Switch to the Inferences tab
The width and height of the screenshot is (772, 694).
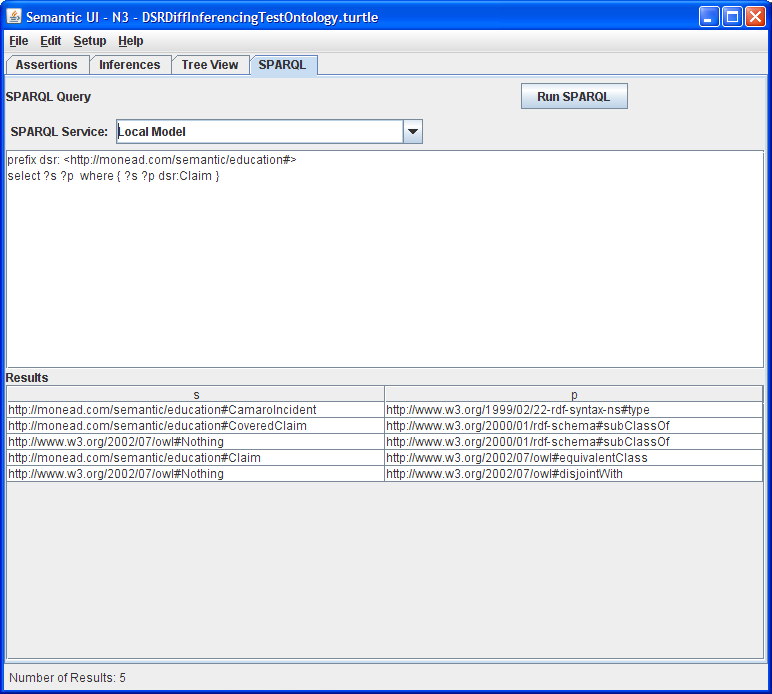point(129,64)
